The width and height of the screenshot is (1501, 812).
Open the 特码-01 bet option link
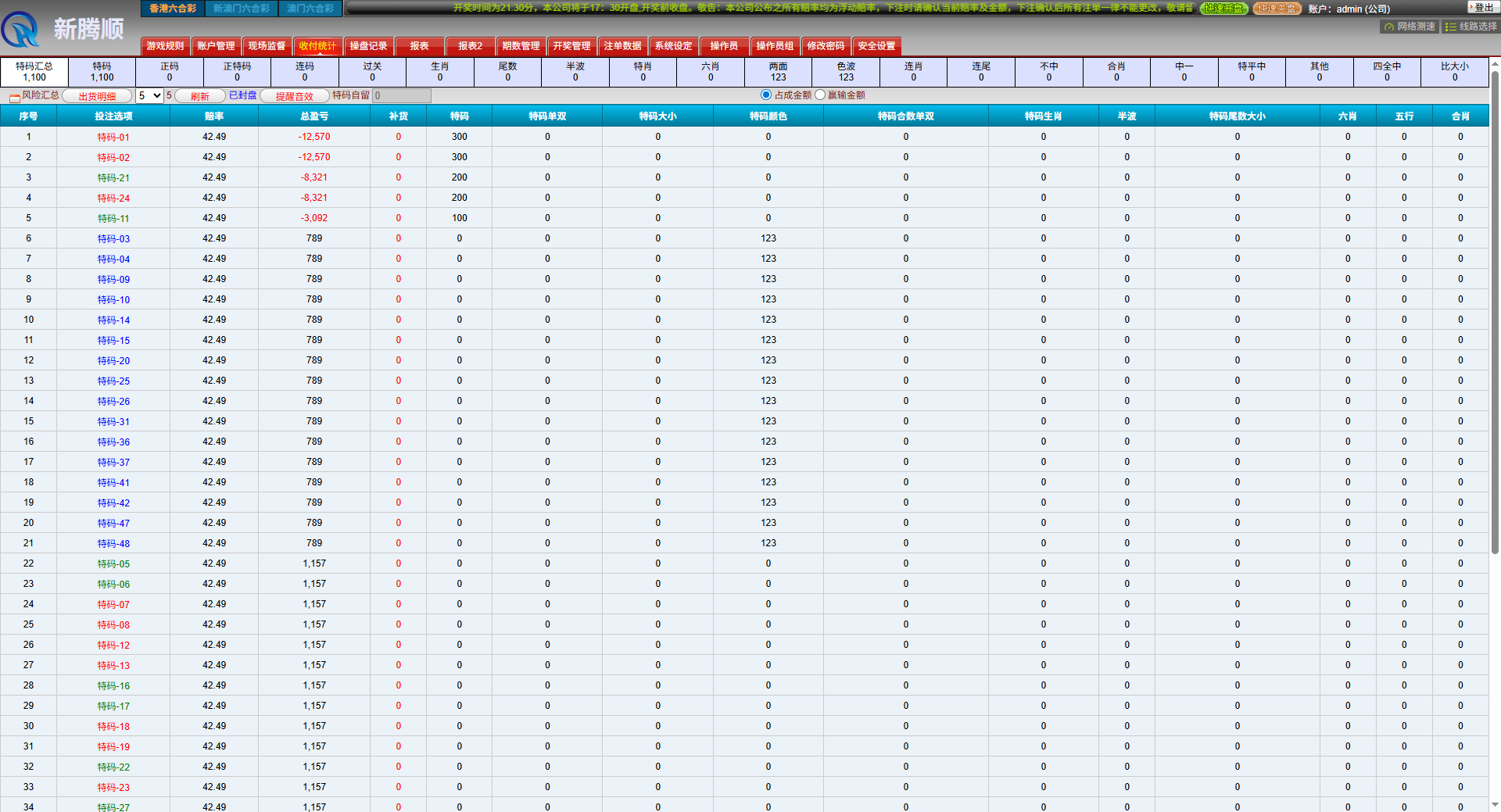pos(113,138)
